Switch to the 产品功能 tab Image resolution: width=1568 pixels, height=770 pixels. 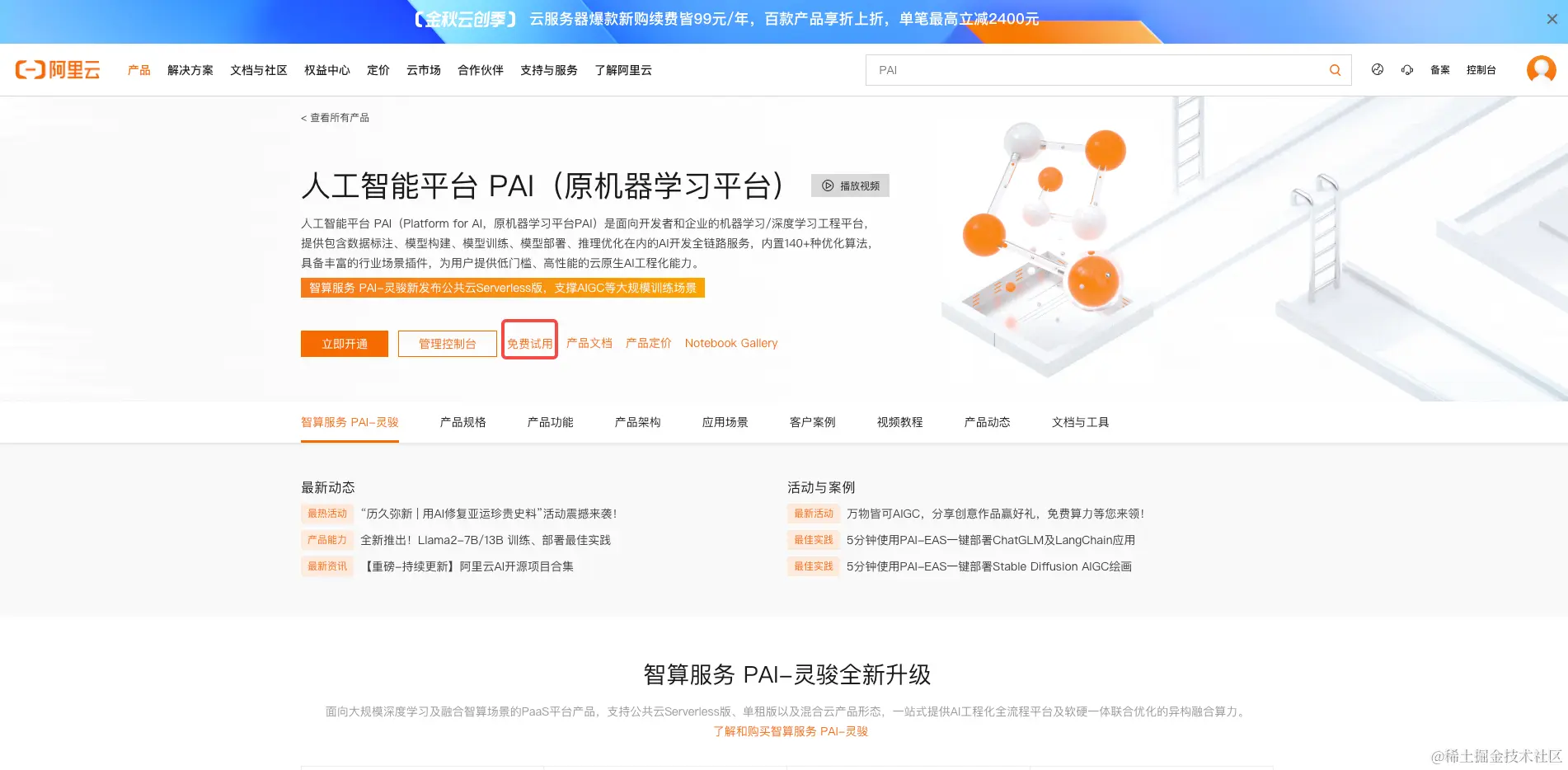tap(551, 422)
